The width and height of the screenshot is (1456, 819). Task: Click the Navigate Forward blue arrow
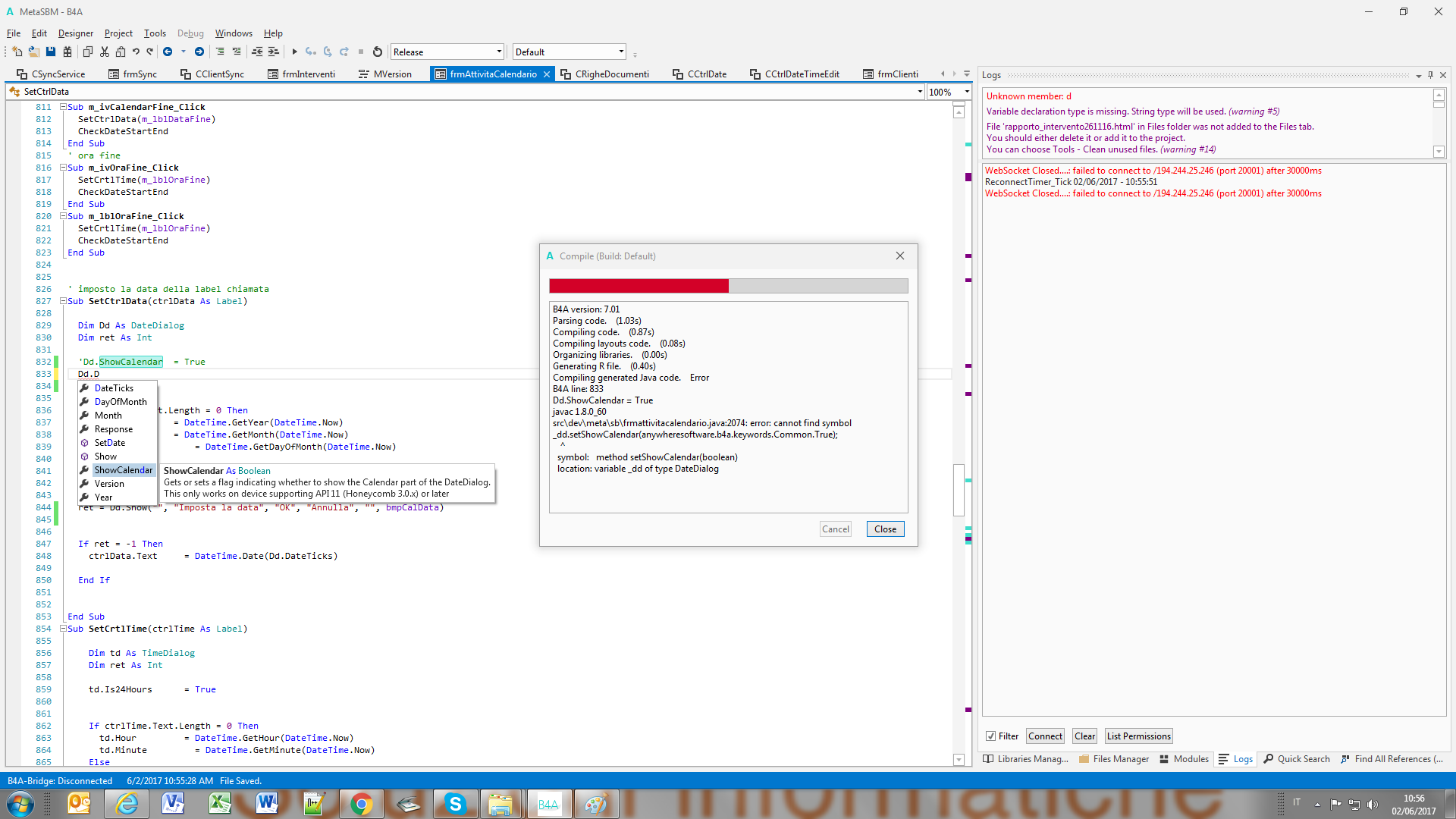pyautogui.click(x=199, y=52)
